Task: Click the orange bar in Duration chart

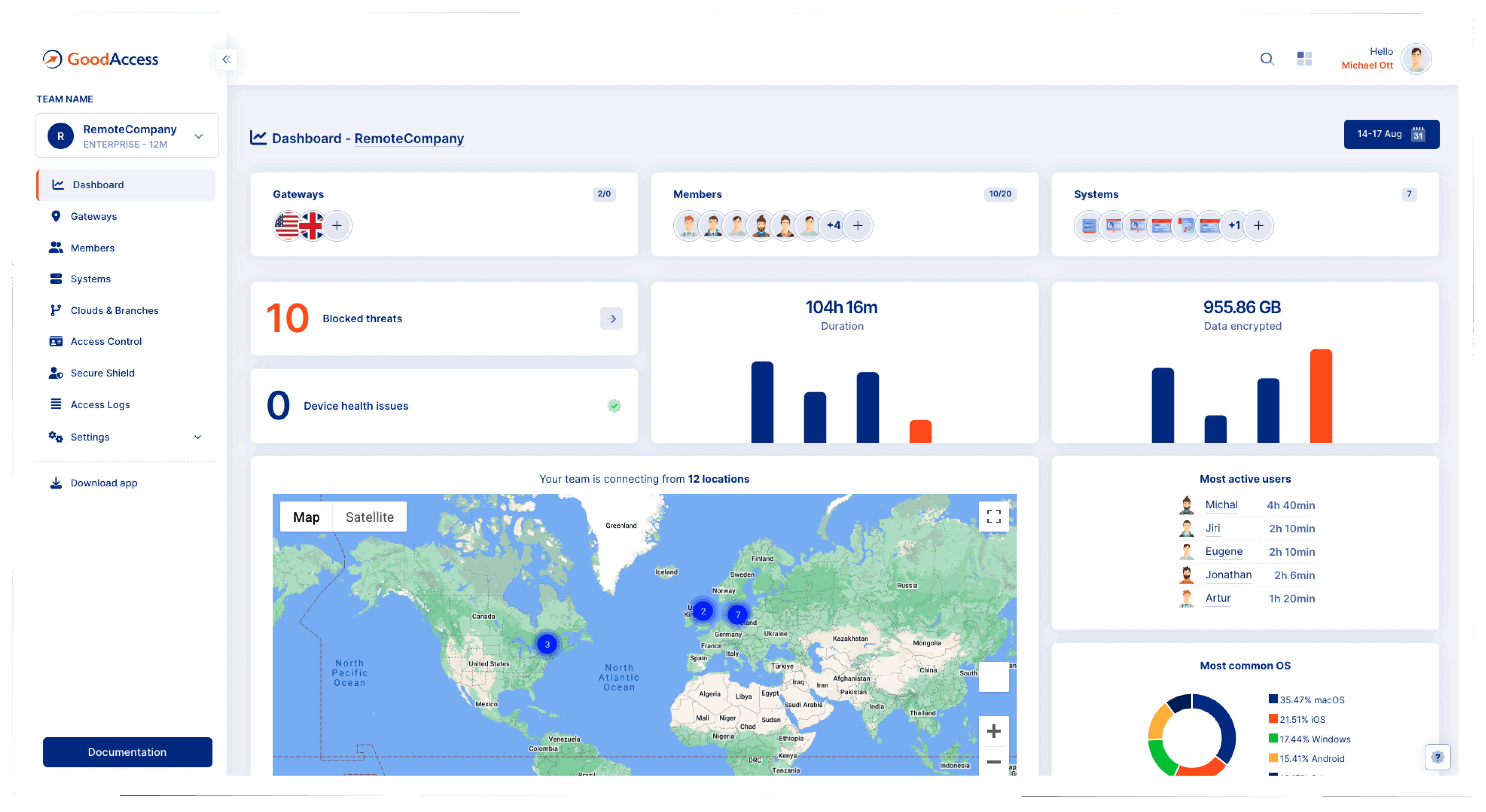Action: coord(920,431)
